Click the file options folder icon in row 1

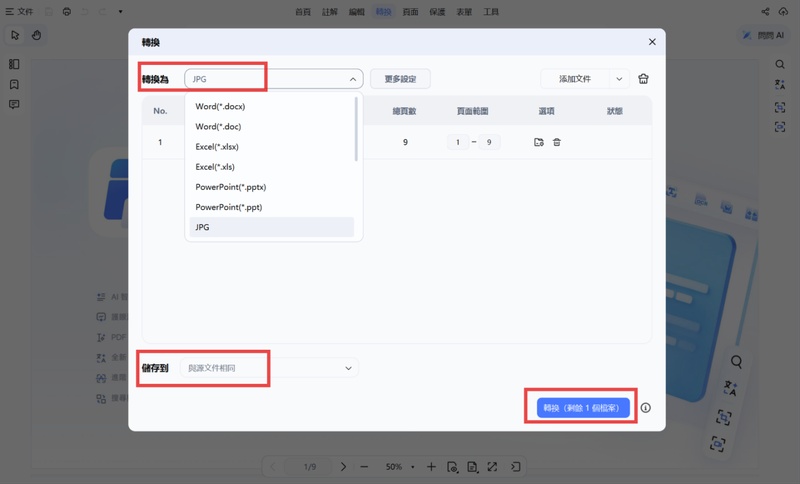point(539,142)
